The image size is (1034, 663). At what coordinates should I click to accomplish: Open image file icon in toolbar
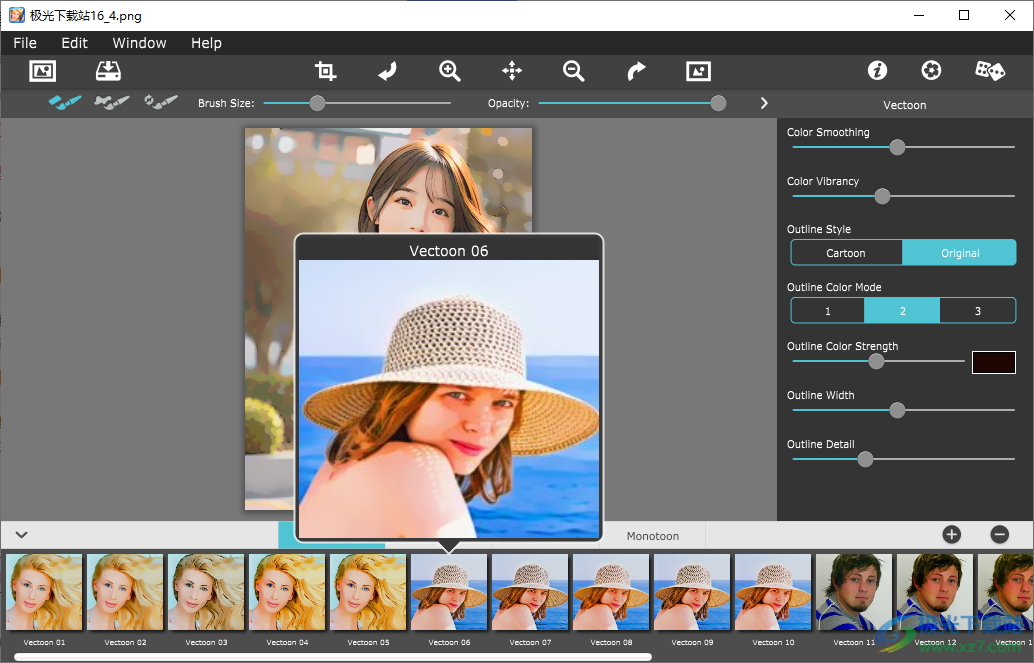tap(43, 71)
